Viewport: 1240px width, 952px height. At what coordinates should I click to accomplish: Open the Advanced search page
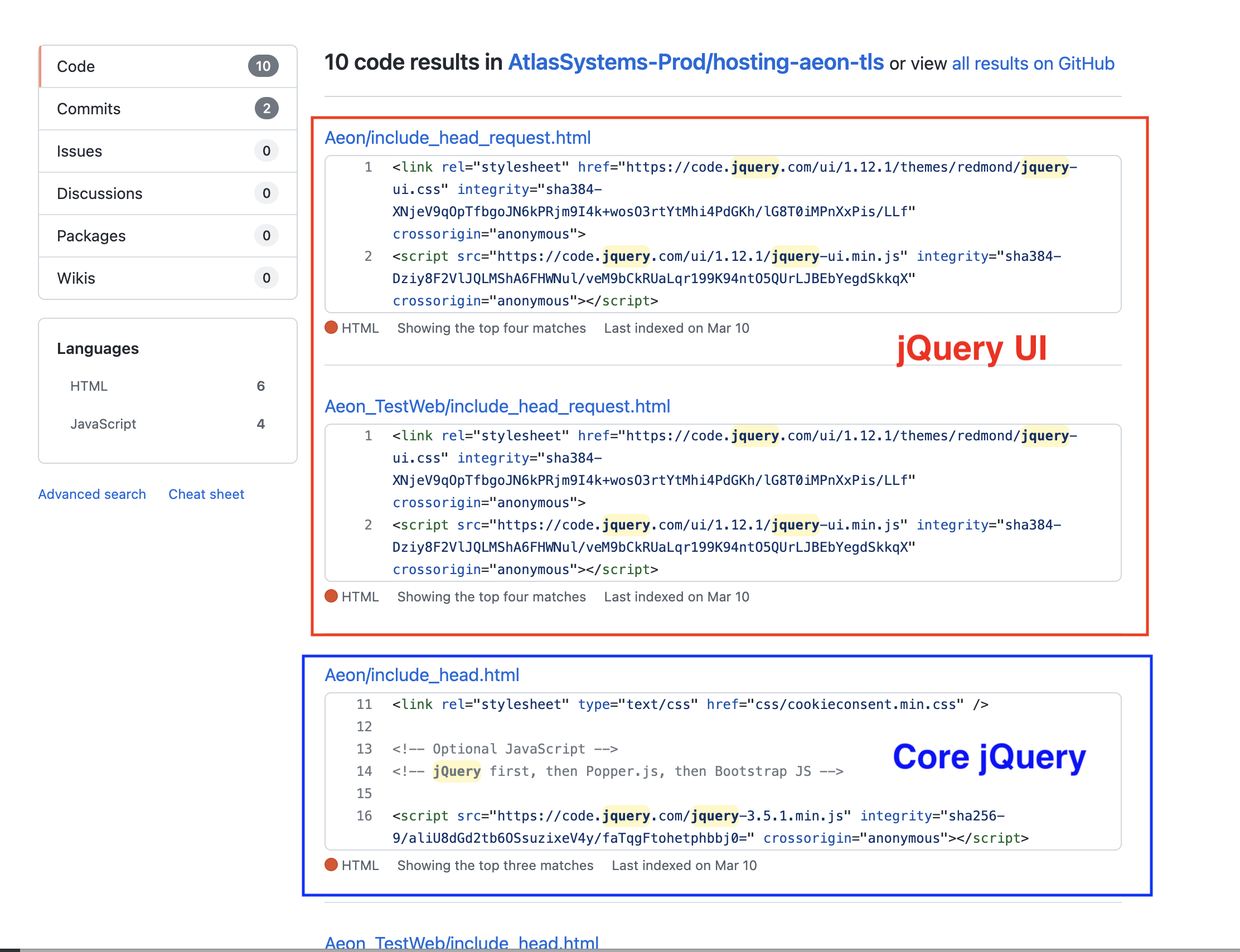click(x=92, y=494)
